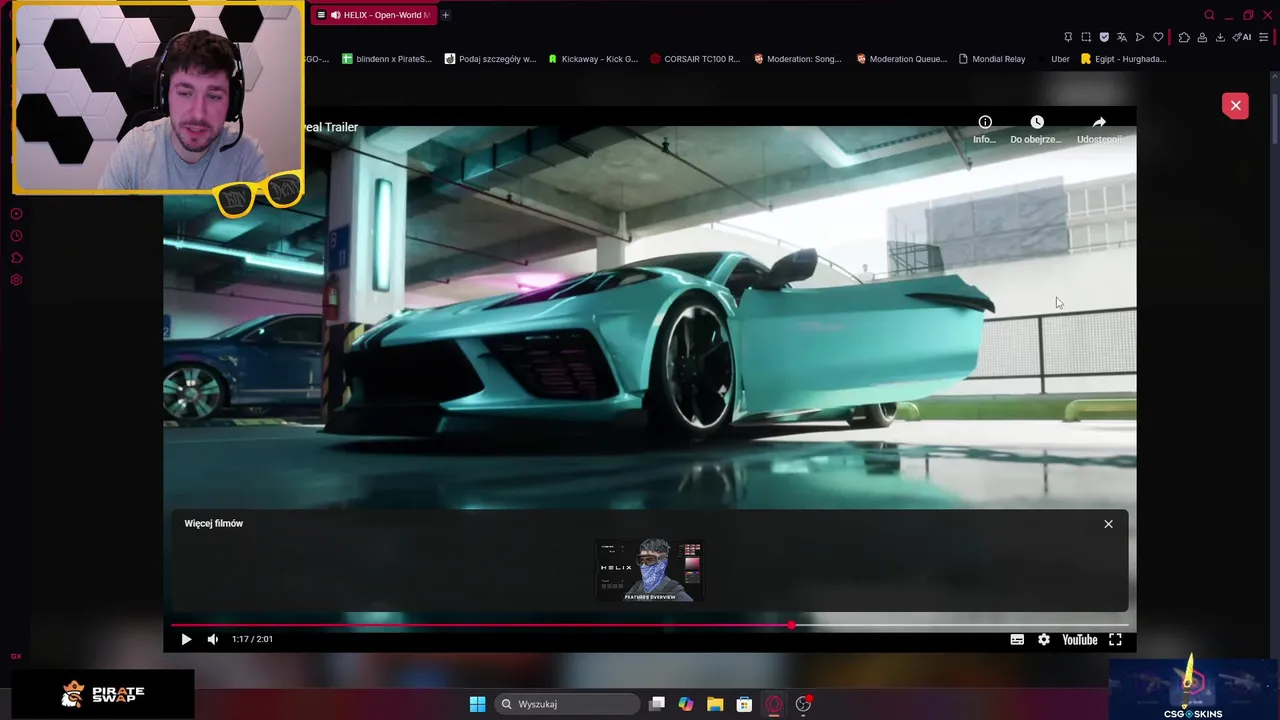Open Moderation Queue... bookmark

tap(901, 59)
